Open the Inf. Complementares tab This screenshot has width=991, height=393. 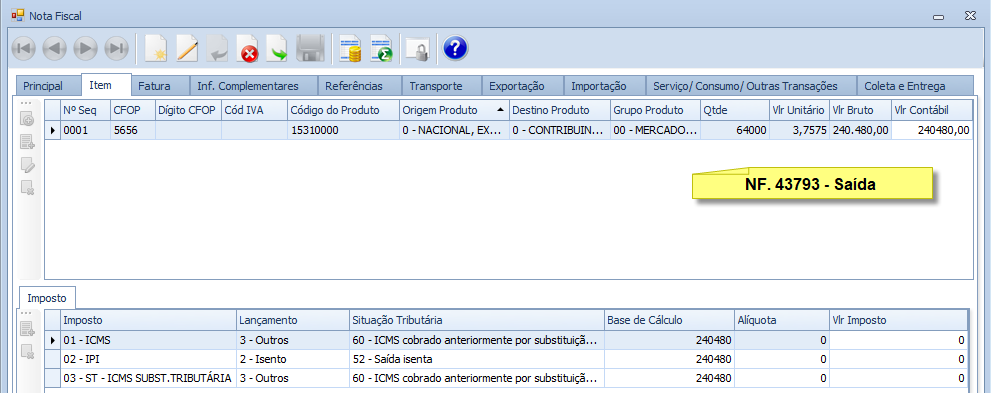[253, 86]
